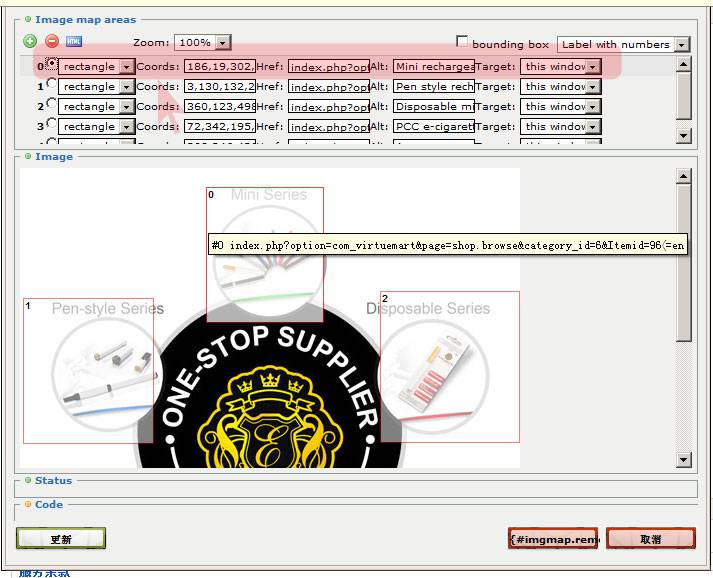Click the red 取消 cancel button
The height and width of the screenshot is (578, 713).
click(x=651, y=539)
